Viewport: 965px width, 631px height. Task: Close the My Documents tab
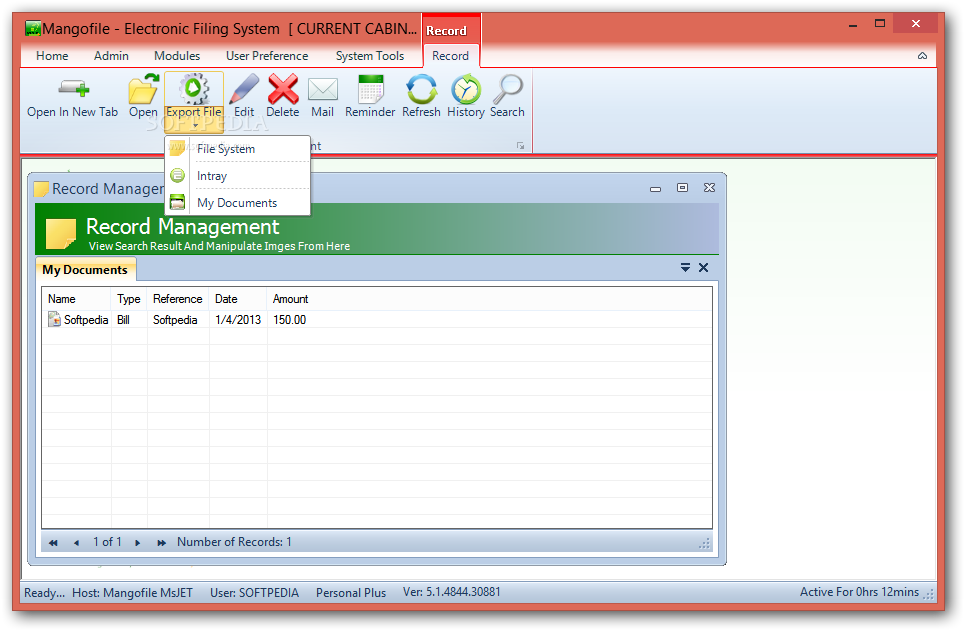click(703, 267)
